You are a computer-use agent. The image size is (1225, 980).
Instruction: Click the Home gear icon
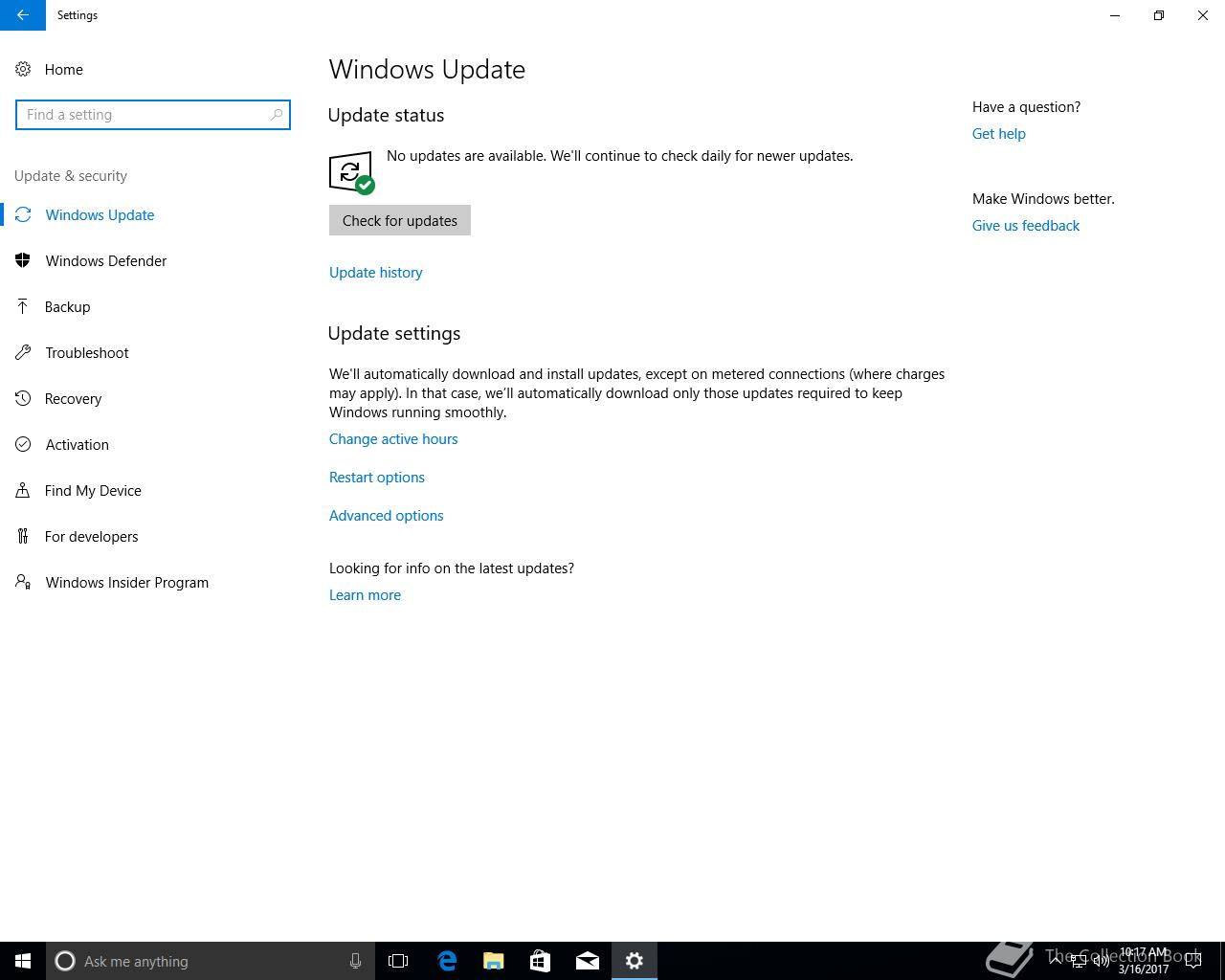tap(23, 69)
